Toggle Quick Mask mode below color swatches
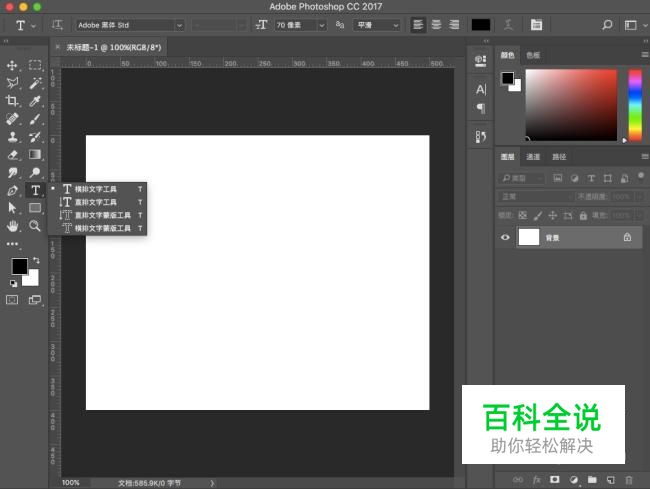650x489 pixels. (13, 299)
